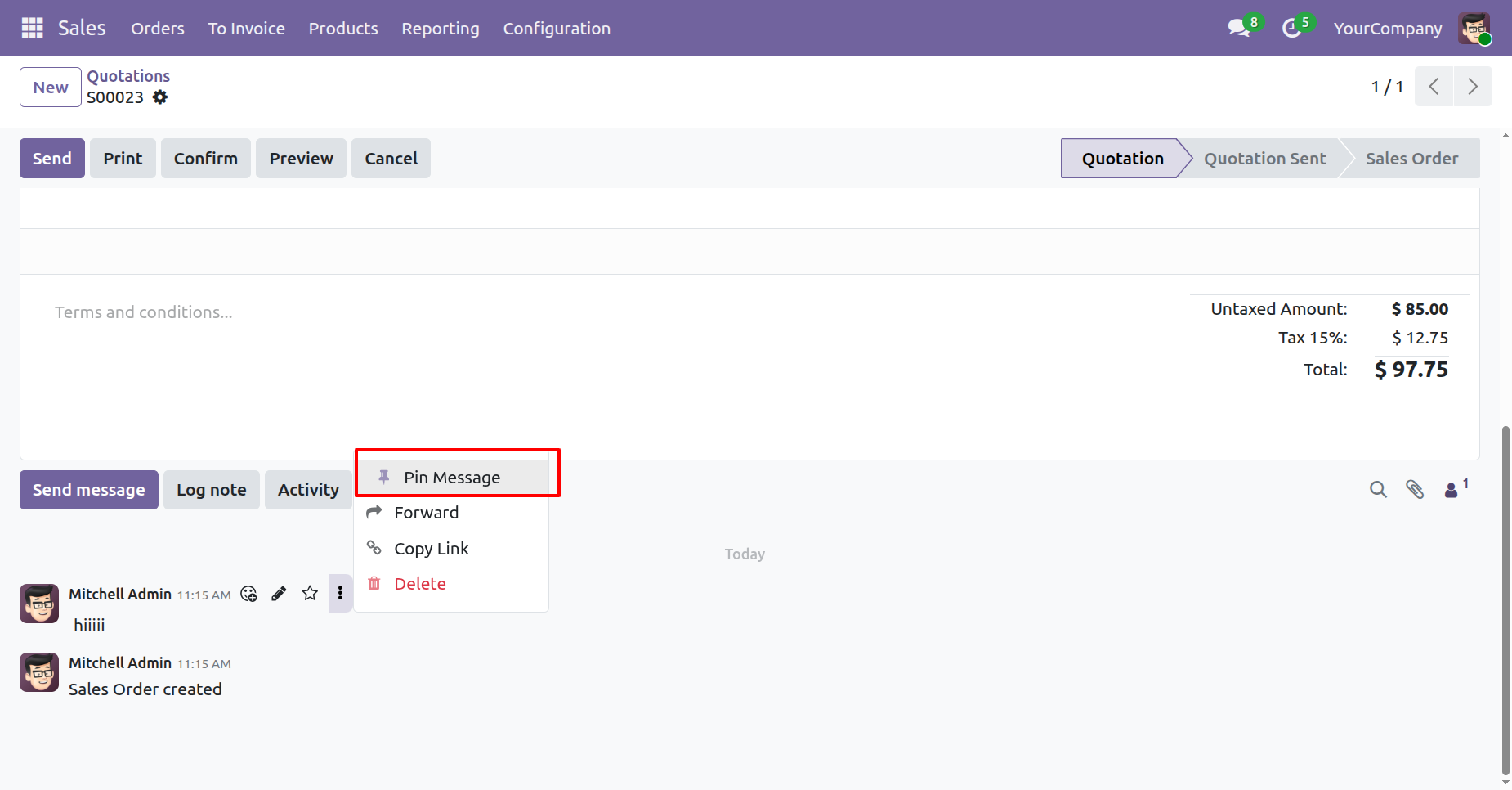Viewport: 1512px width, 790px height.
Task: Open the Orders menu
Action: (x=158, y=29)
